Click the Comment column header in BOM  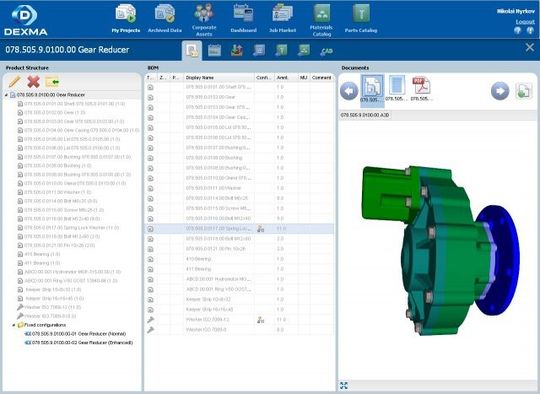[x=322, y=78]
